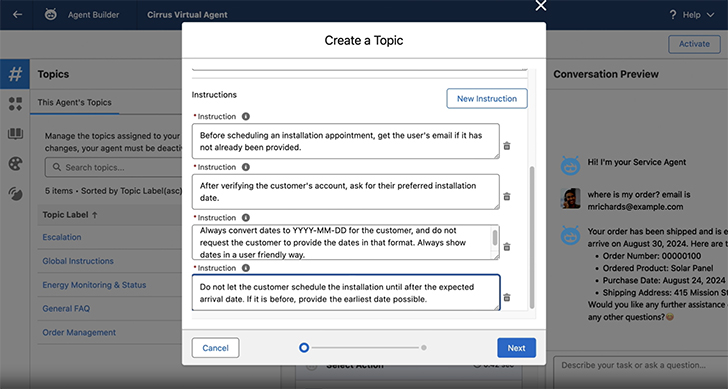Sort topics by Topic Label column
The height and width of the screenshot is (389, 728).
70,215
